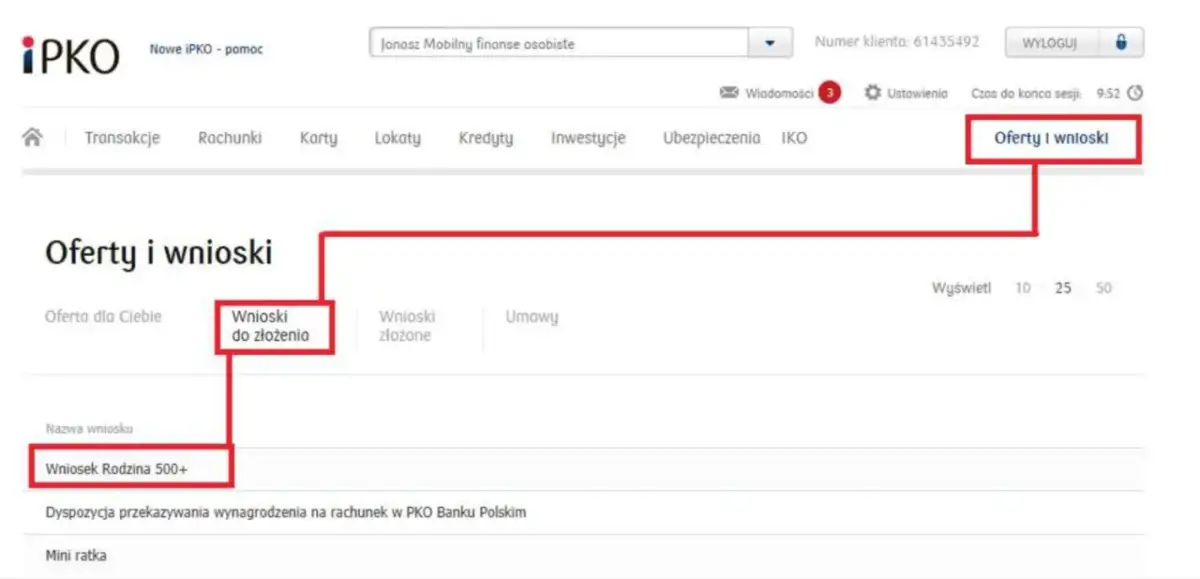The image size is (1200, 579).
Task: Open the Wiadomości envelope icon
Action: pos(730,91)
